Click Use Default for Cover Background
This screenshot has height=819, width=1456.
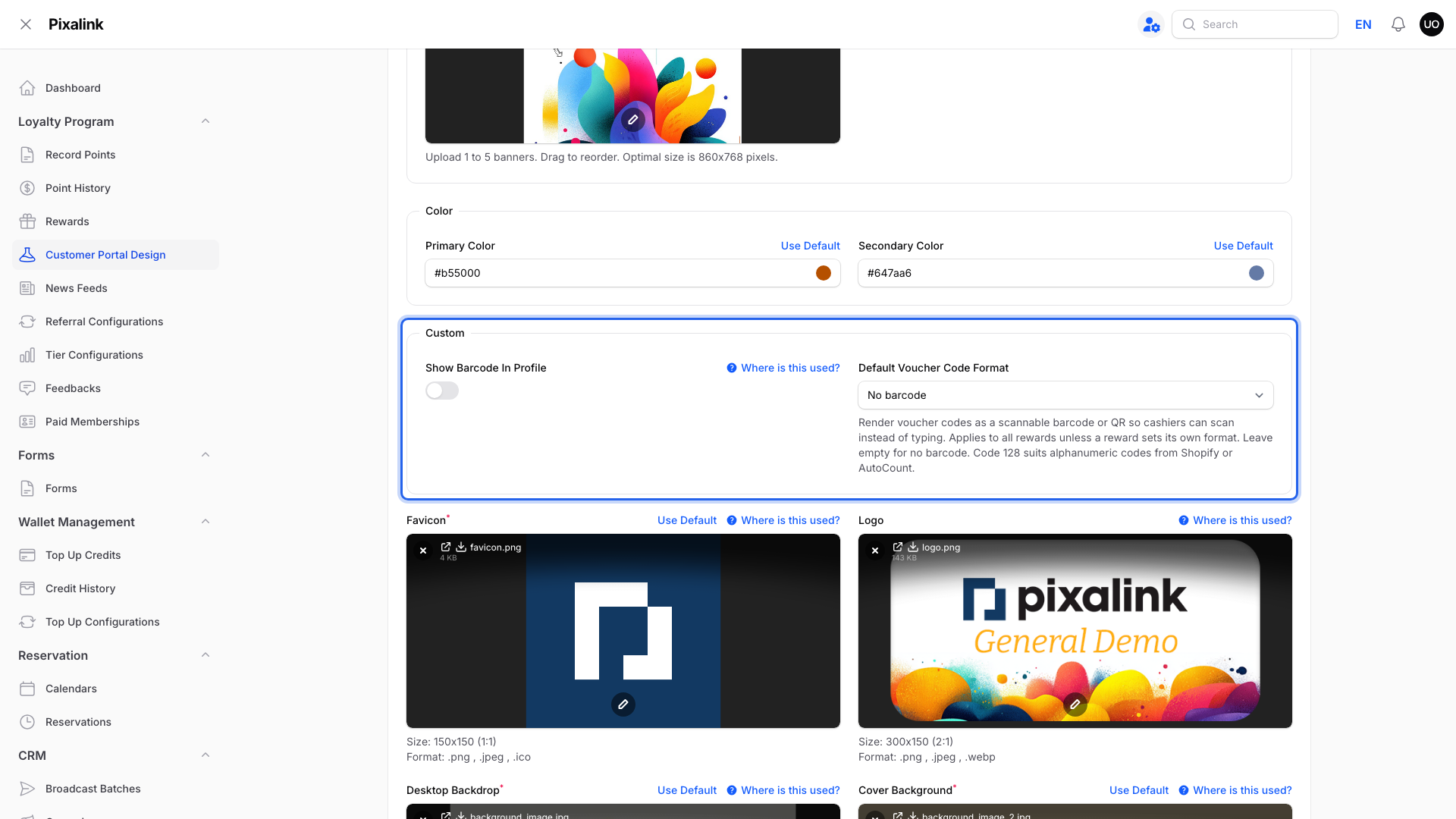pyautogui.click(x=1138, y=790)
